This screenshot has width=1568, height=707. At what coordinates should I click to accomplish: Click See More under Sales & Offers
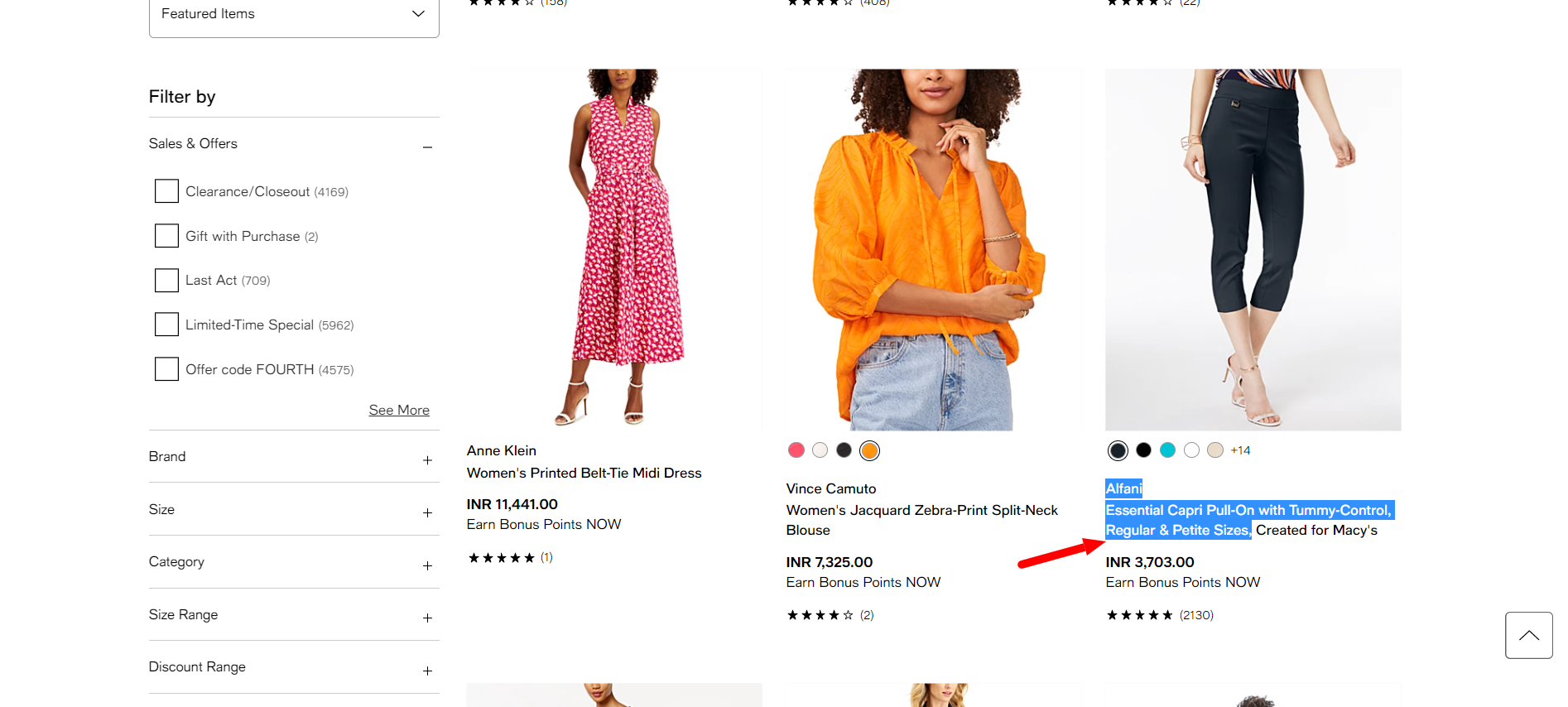point(398,409)
